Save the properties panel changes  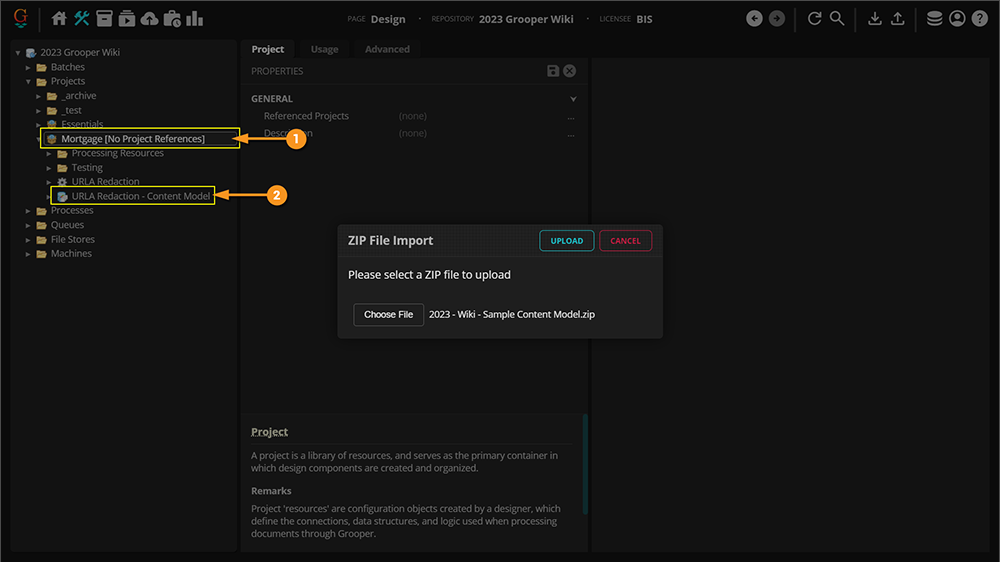(x=553, y=71)
